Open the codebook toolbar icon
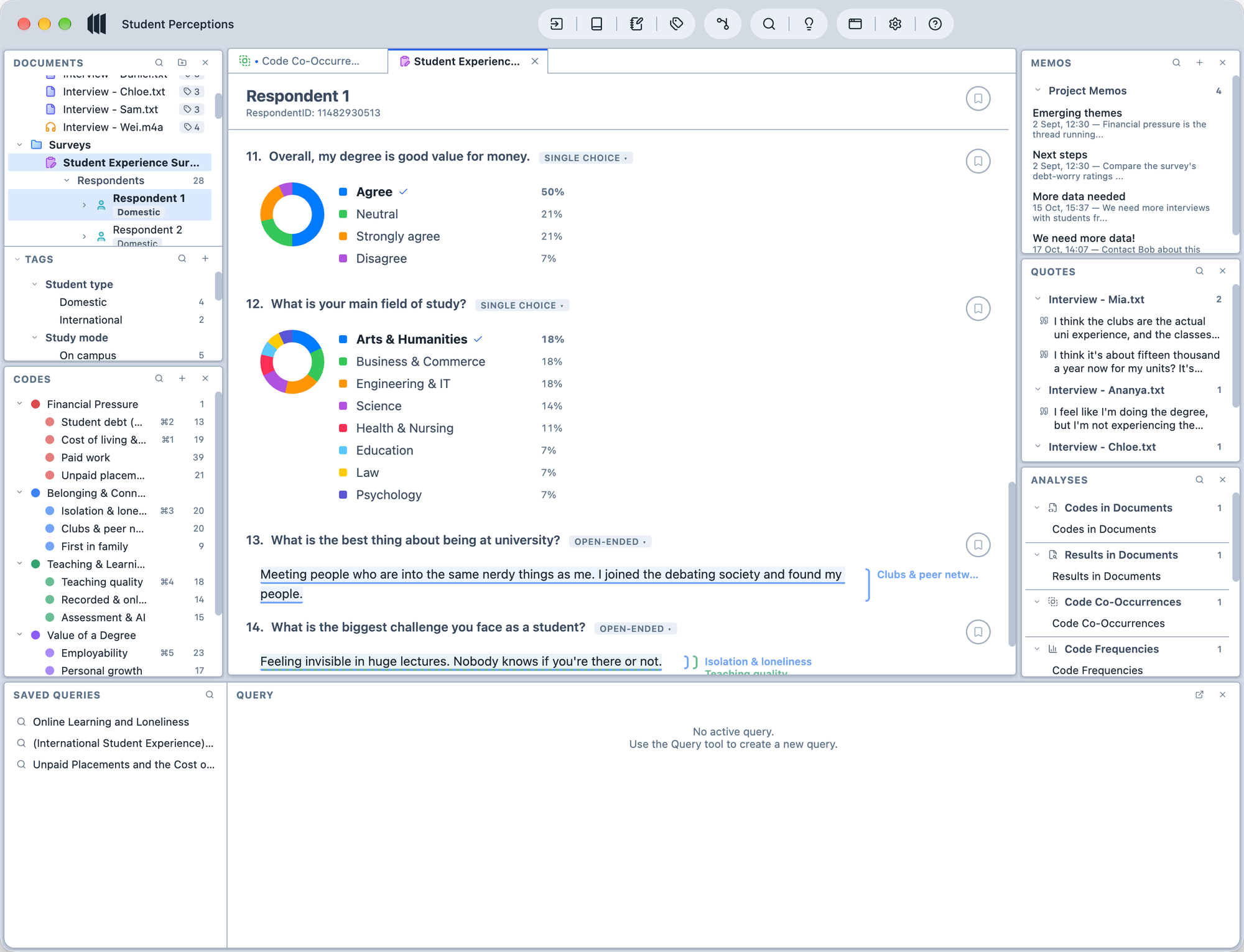The width and height of the screenshot is (1244, 952). click(x=596, y=24)
